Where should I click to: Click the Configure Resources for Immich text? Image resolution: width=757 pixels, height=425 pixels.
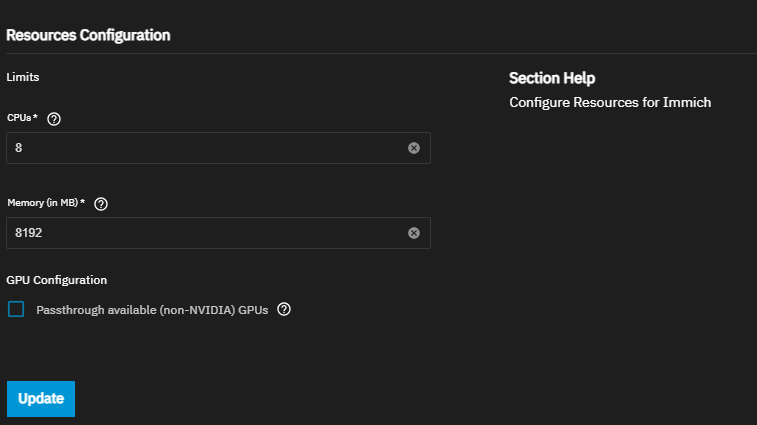point(610,102)
